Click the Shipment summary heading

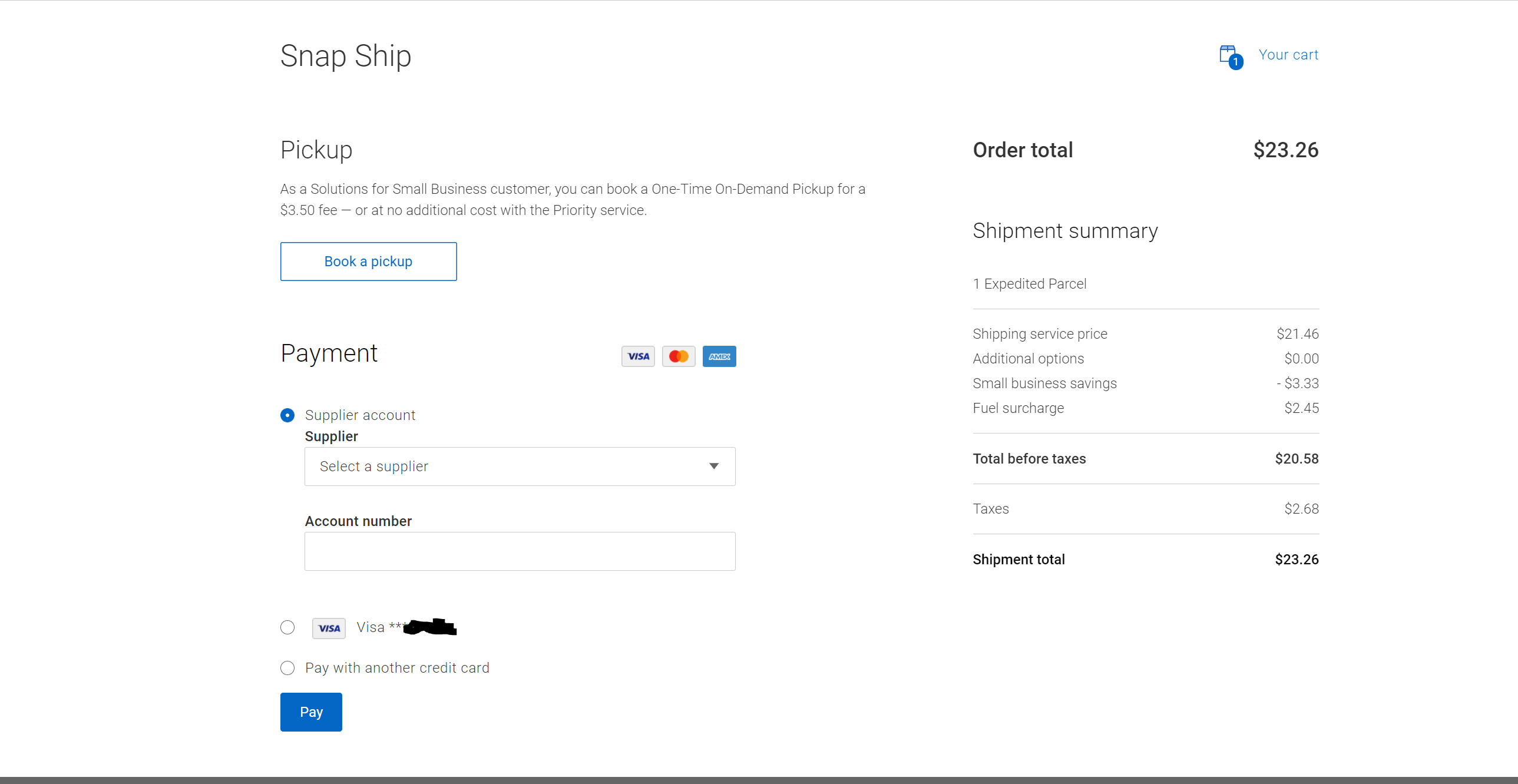point(1064,230)
